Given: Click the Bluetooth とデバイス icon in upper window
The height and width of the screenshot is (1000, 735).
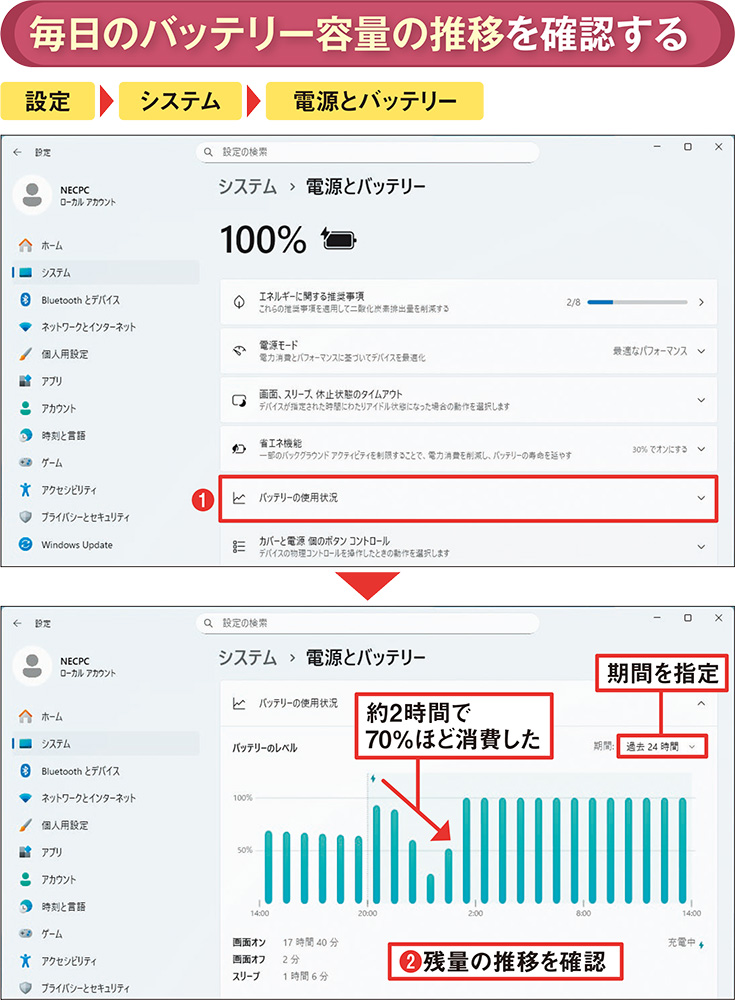Looking at the screenshot, I should pyautogui.click(x=26, y=299).
